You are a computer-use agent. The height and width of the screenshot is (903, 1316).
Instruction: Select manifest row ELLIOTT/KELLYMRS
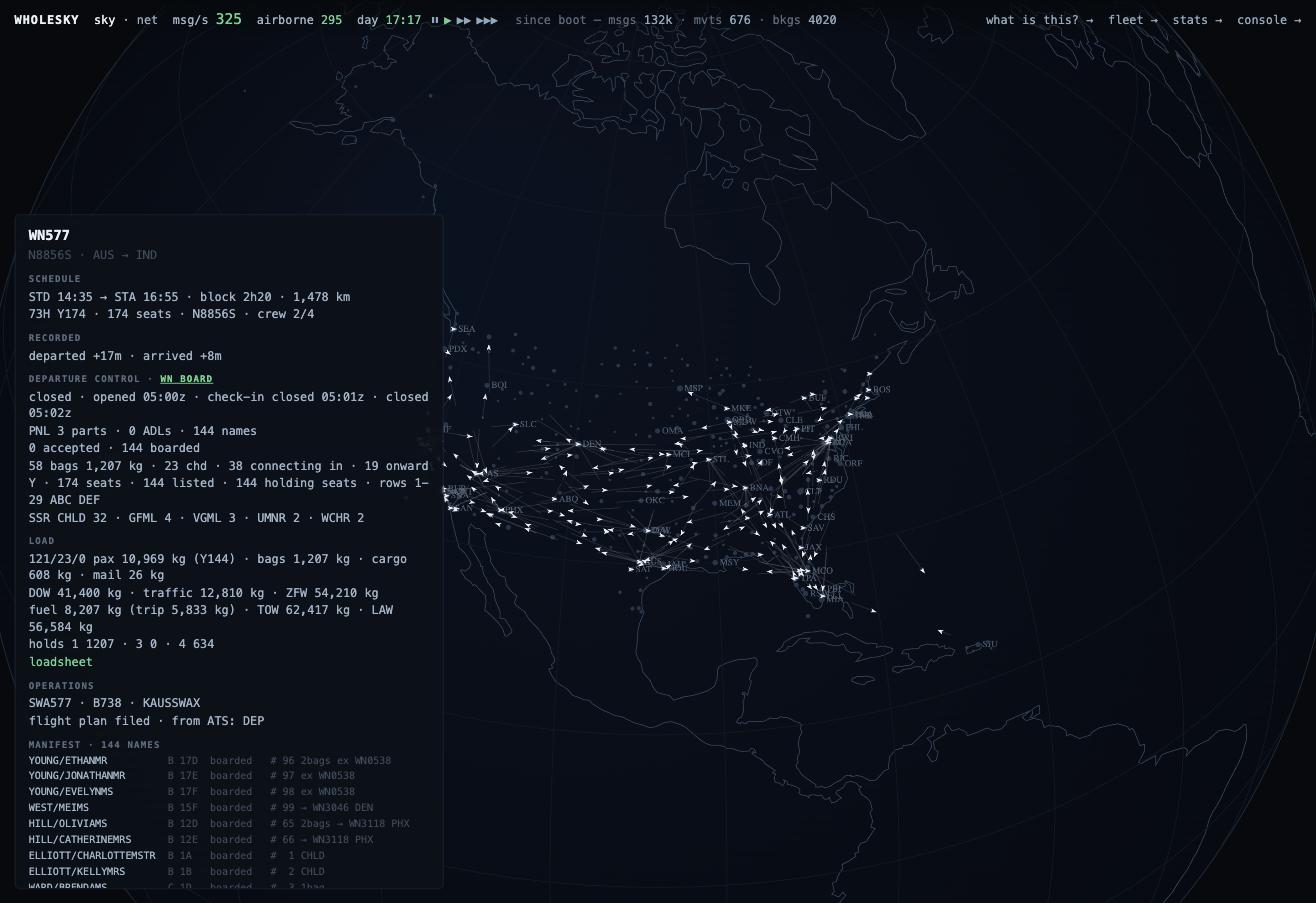pyautogui.click(x=228, y=872)
